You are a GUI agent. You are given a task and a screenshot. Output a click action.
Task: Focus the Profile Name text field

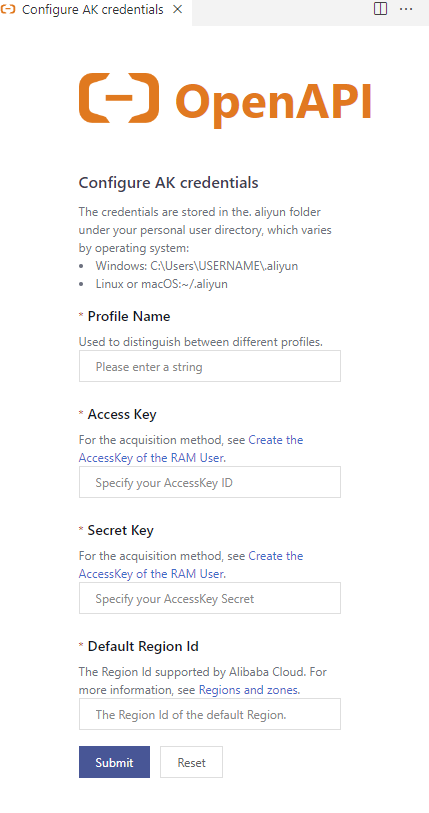point(210,366)
